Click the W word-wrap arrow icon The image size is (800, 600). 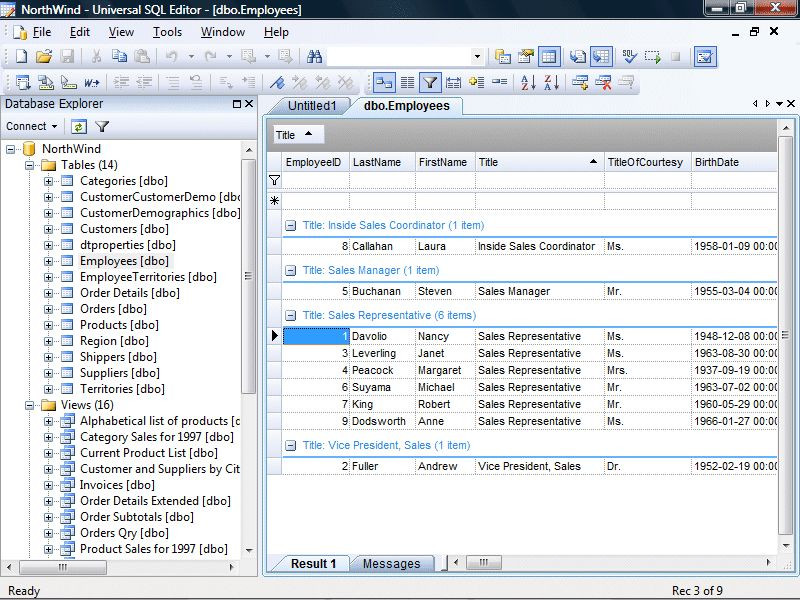pyautogui.click(x=92, y=82)
